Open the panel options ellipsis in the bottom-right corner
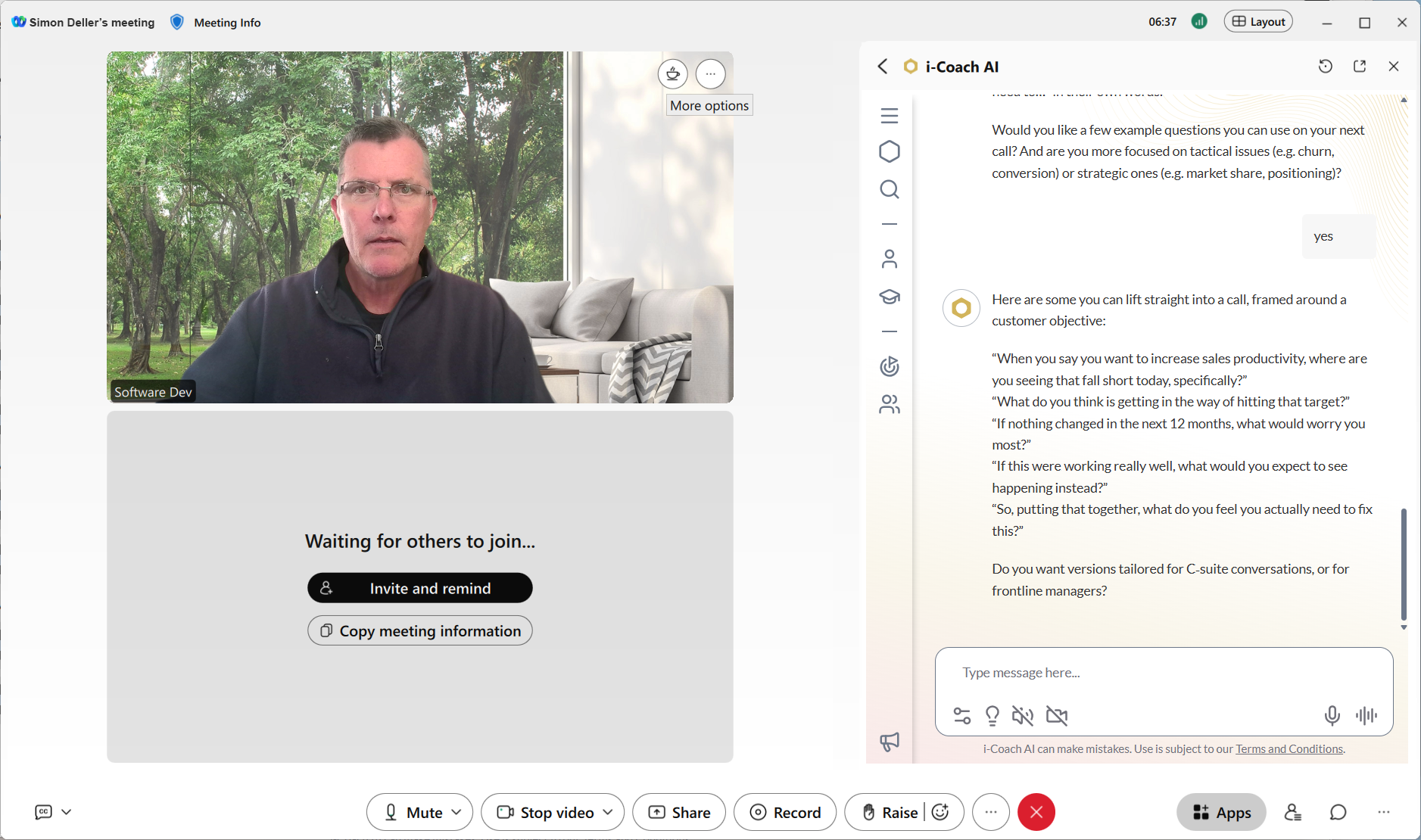Image resolution: width=1421 pixels, height=840 pixels. 1384,812
